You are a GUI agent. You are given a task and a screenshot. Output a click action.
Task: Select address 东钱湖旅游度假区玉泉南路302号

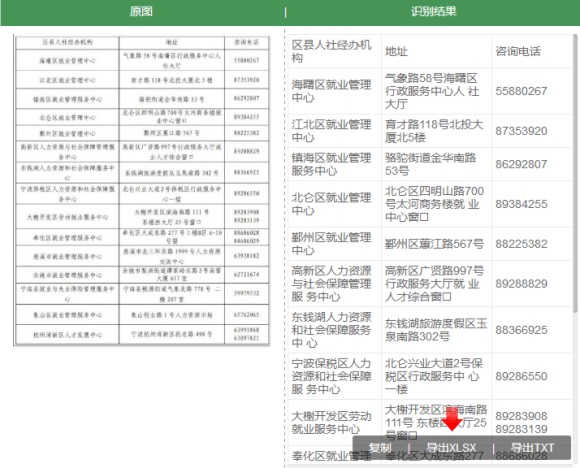[435, 330]
